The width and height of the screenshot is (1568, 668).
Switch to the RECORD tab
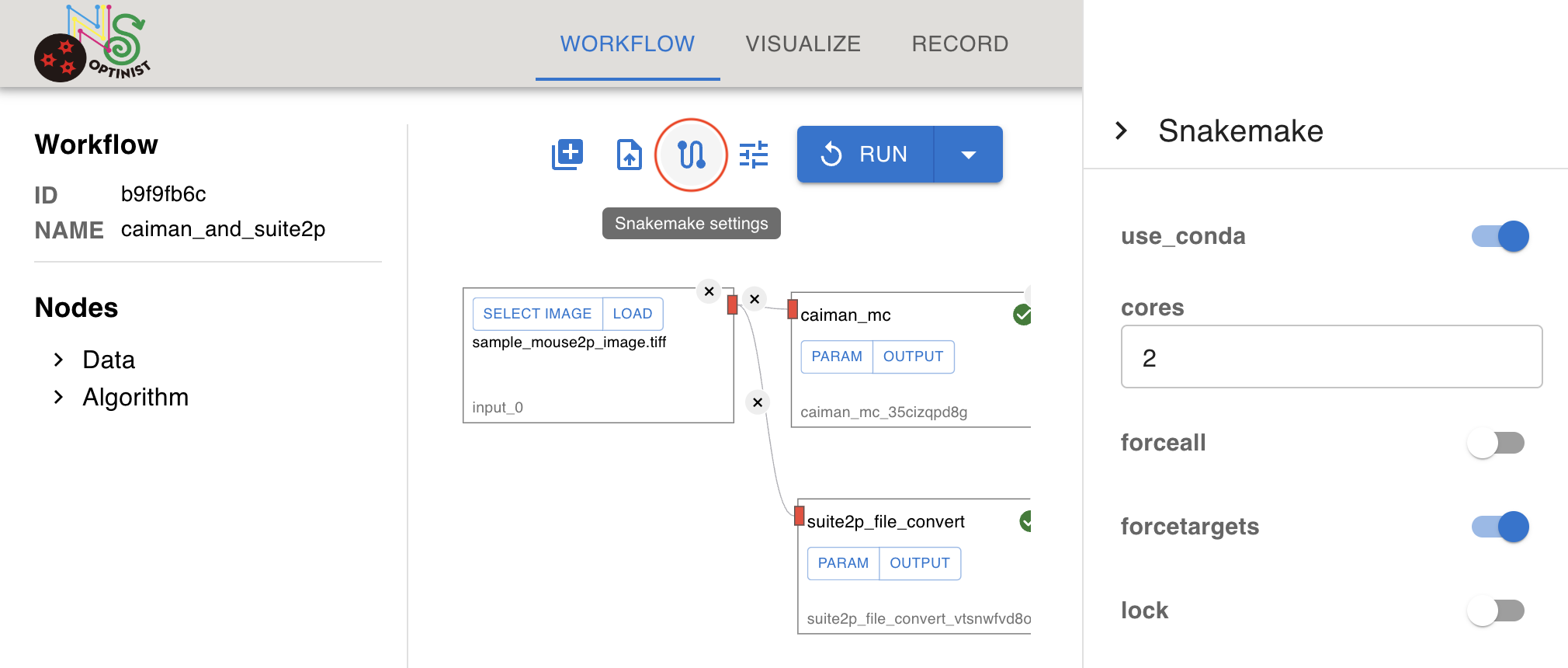960,43
